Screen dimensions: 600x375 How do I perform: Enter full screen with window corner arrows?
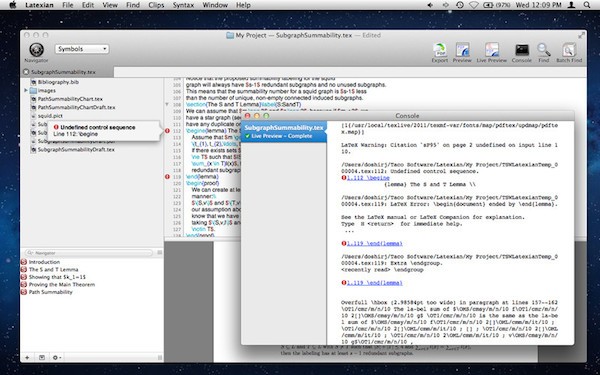tap(581, 35)
